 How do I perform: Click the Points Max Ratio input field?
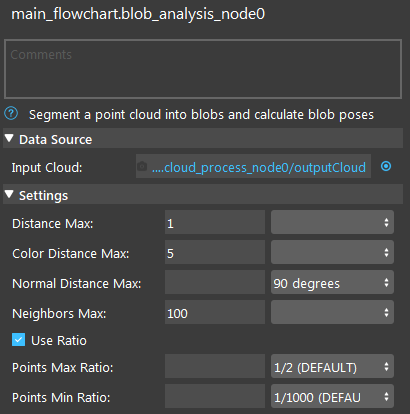215,366
